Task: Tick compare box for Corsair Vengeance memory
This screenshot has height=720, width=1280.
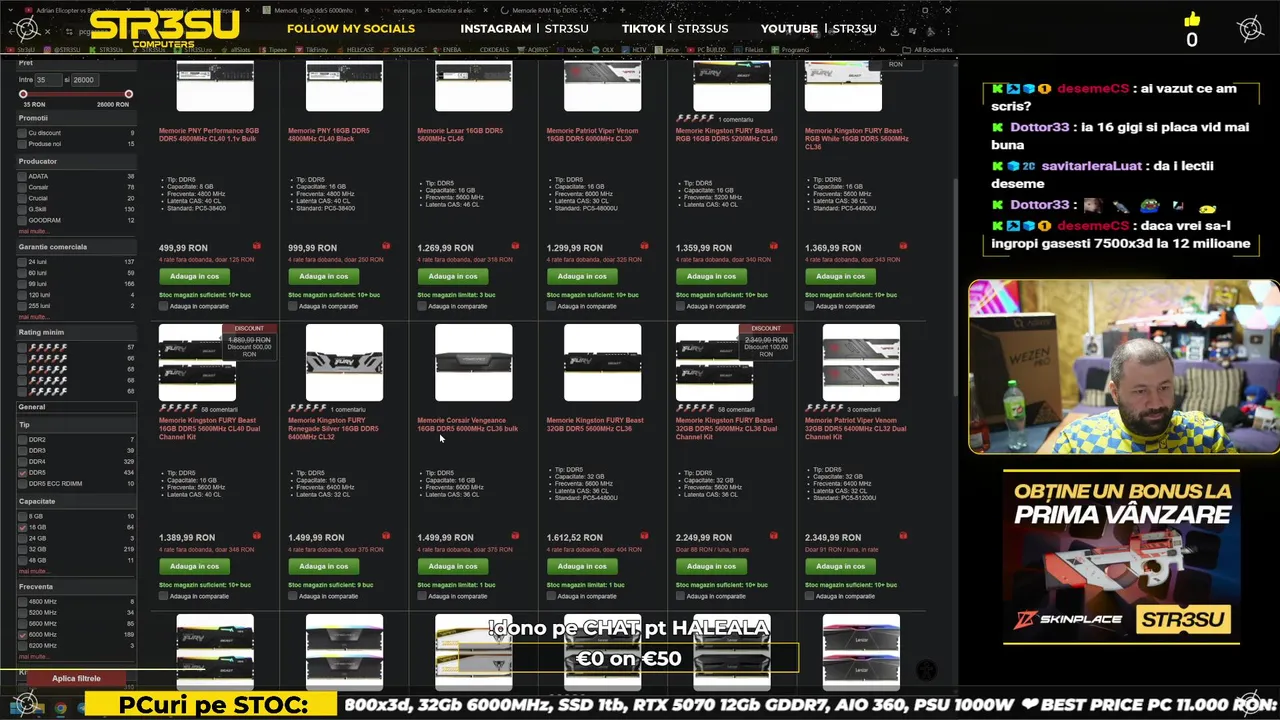Action: coord(422,596)
